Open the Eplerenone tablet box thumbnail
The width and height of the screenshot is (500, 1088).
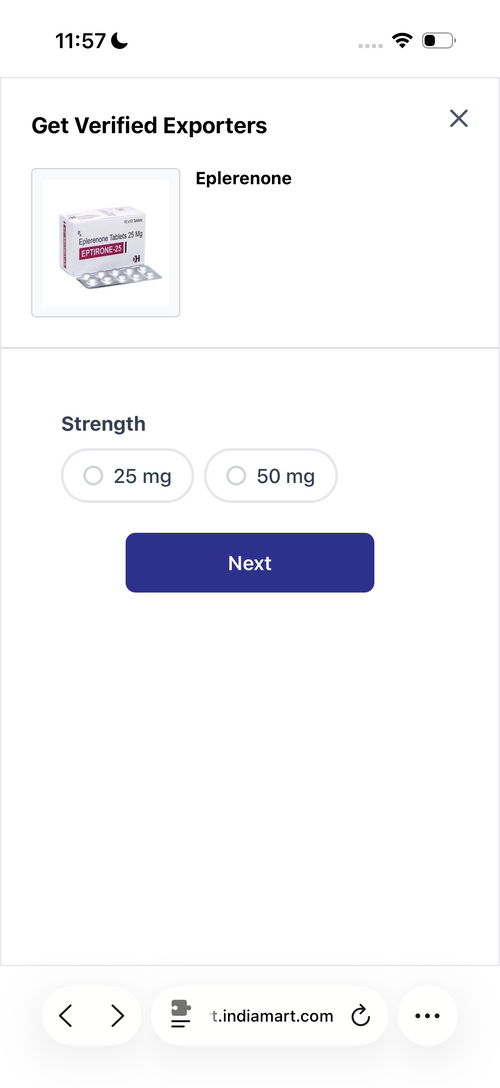click(x=105, y=243)
